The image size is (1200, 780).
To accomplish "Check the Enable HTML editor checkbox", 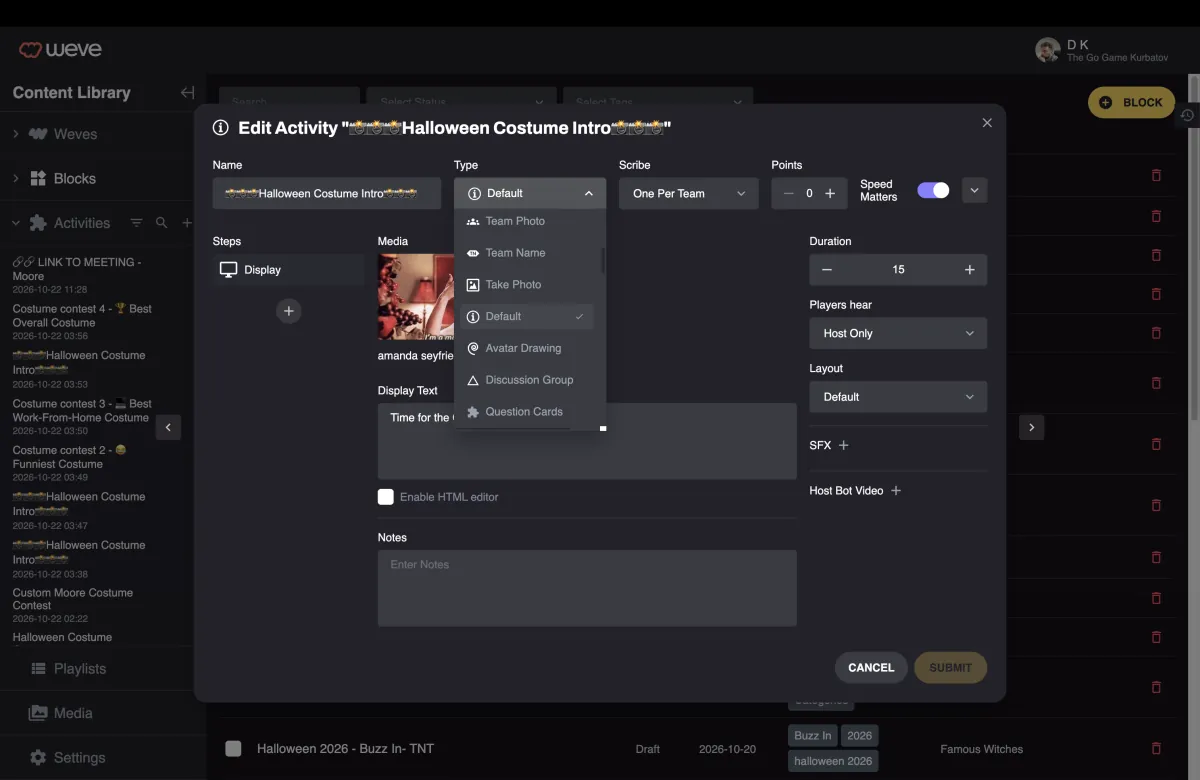I will (x=386, y=497).
